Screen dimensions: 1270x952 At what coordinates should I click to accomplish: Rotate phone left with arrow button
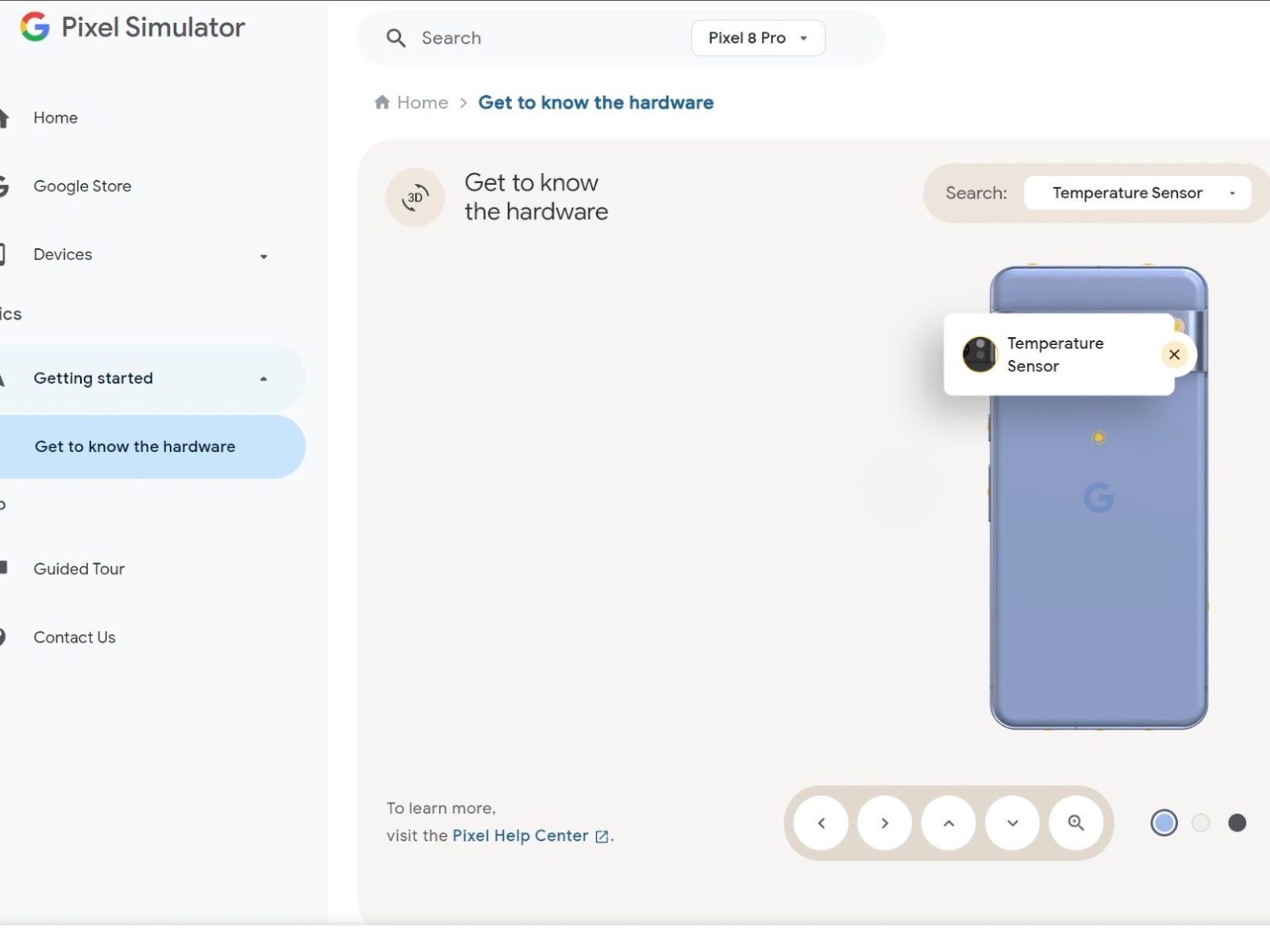pyautogui.click(x=822, y=823)
